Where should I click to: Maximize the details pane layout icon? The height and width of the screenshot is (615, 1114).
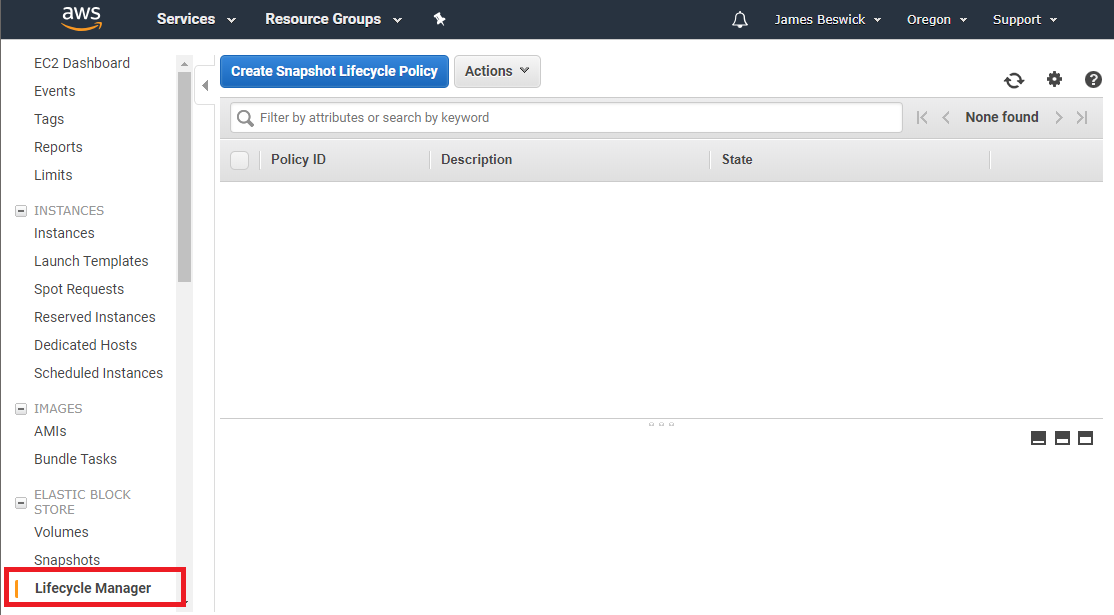click(1086, 438)
